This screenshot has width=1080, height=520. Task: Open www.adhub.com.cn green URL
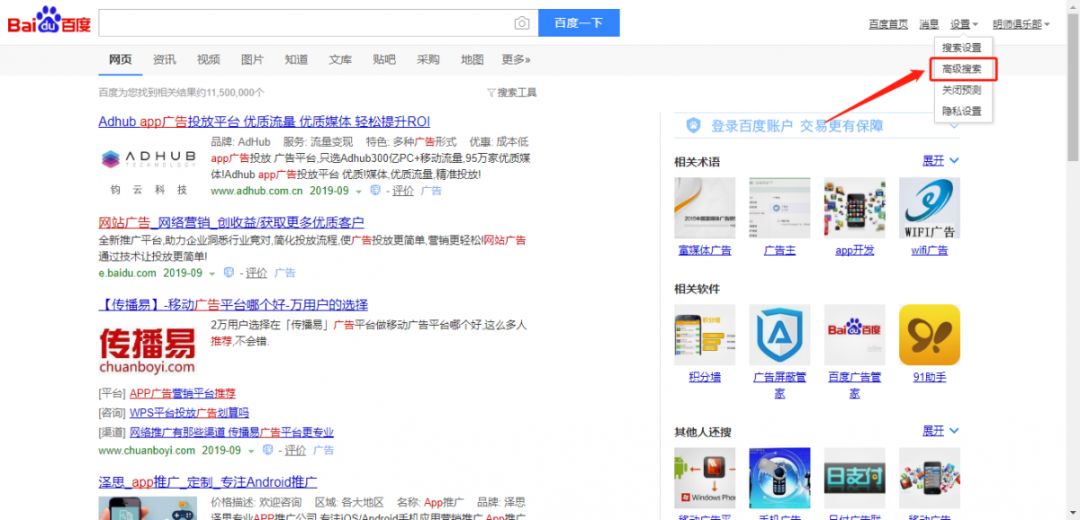pyautogui.click(x=257, y=191)
